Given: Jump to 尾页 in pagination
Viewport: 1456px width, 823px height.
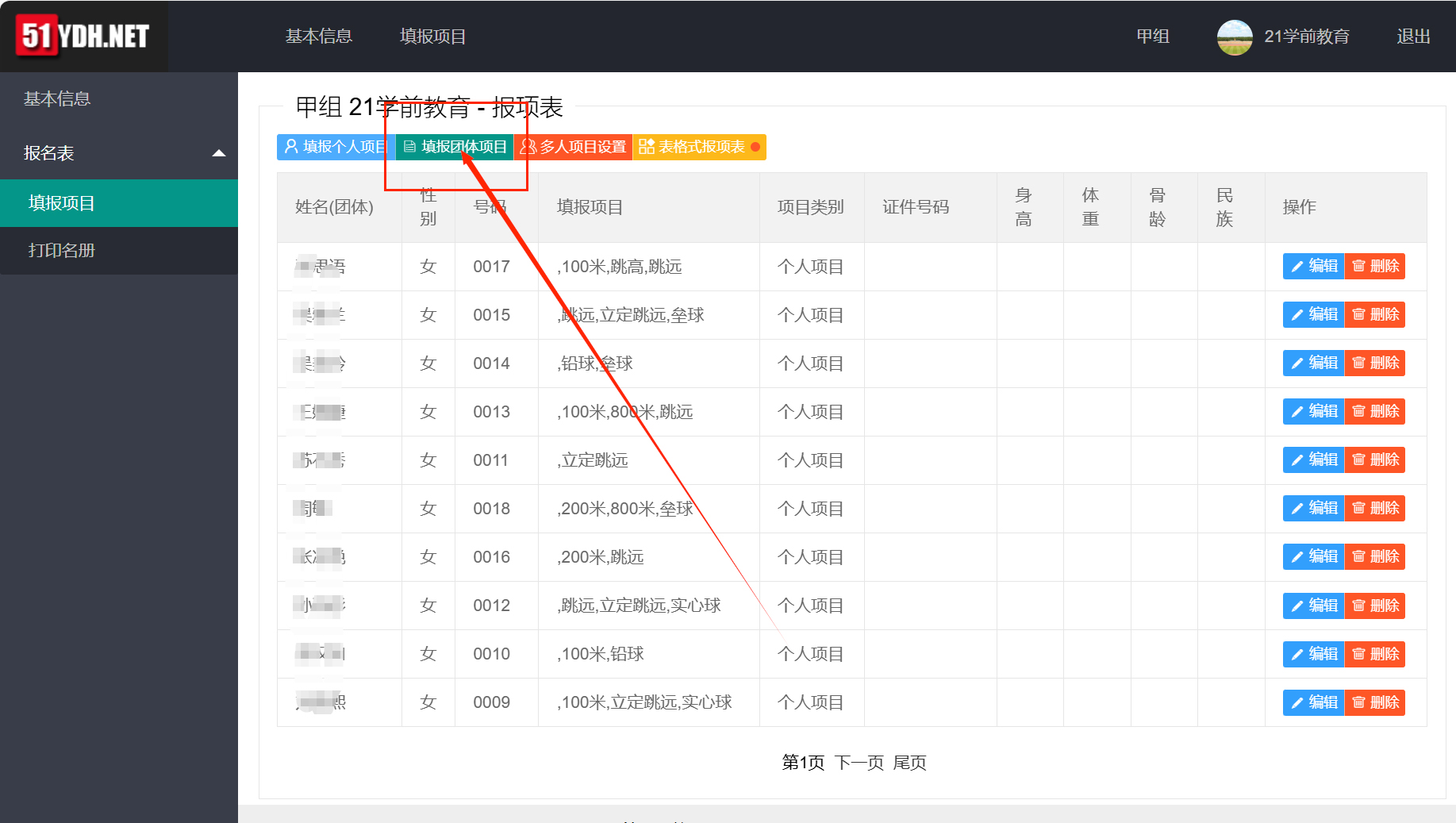Looking at the screenshot, I should pyautogui.click(x=910, y=763).
